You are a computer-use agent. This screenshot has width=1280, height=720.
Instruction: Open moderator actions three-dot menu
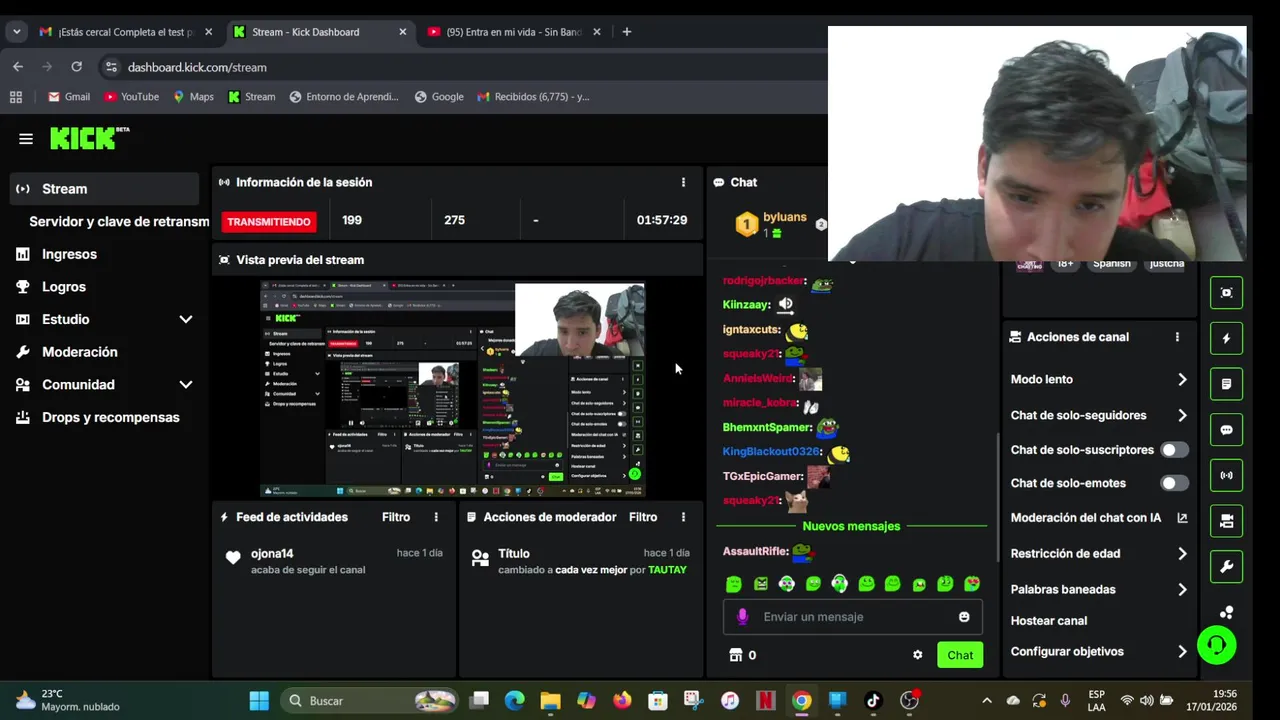point(683,517)
